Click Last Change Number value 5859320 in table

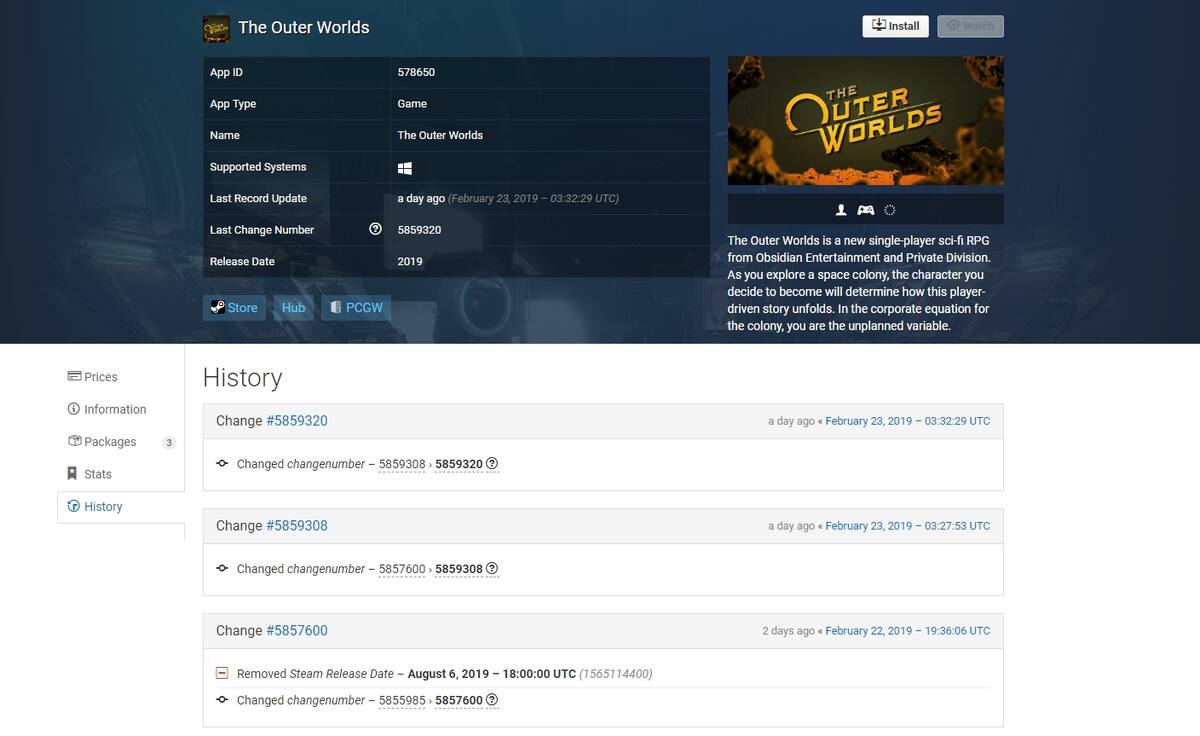[419, 230]
